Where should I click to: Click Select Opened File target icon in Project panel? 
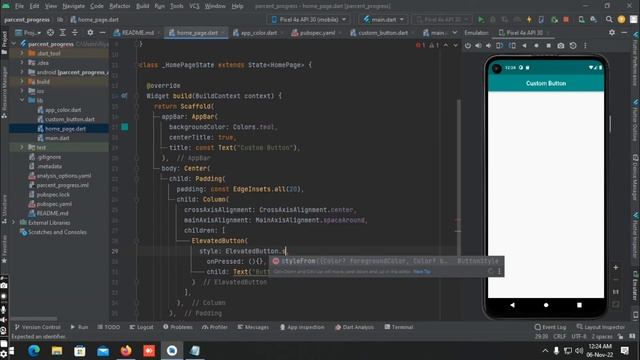(50, 32)
